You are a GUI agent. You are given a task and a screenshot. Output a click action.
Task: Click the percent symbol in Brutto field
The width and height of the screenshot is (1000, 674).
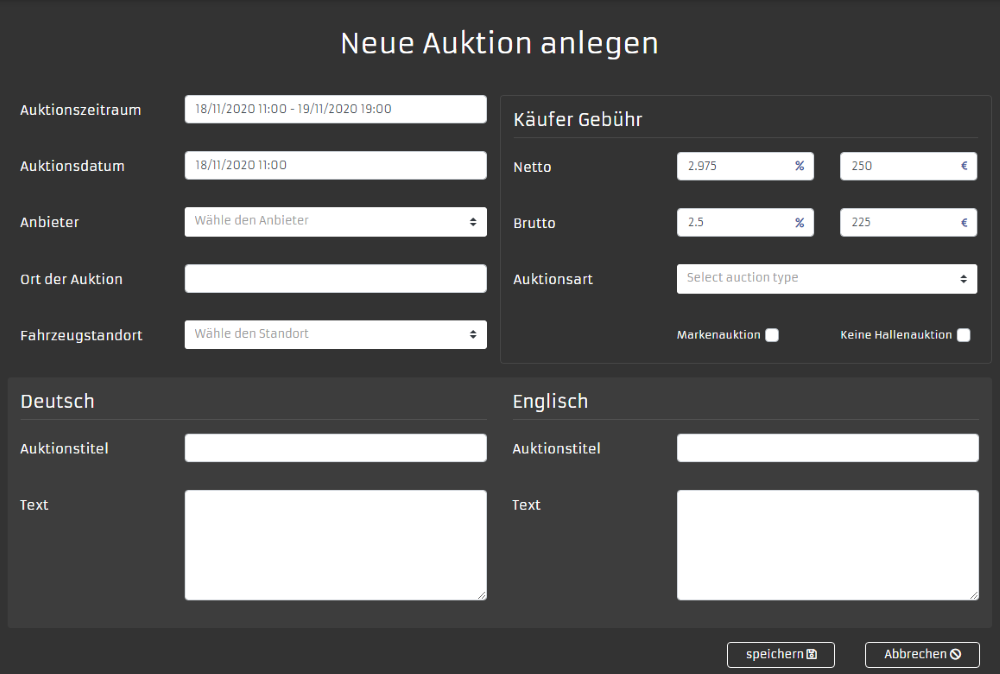[x=799, y=223]
